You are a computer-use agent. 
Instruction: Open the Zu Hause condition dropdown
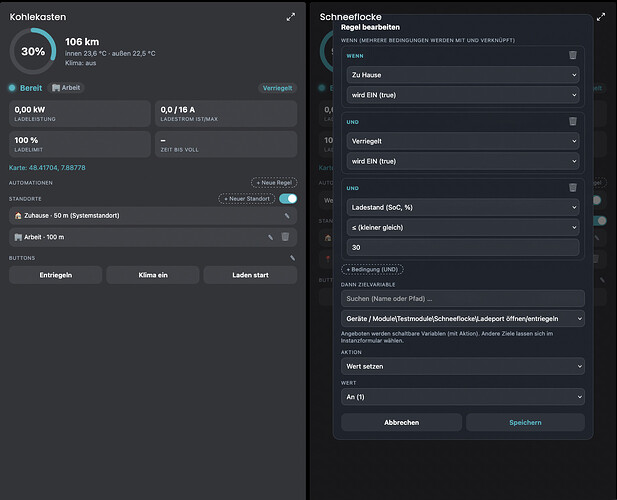coord(463,75)
